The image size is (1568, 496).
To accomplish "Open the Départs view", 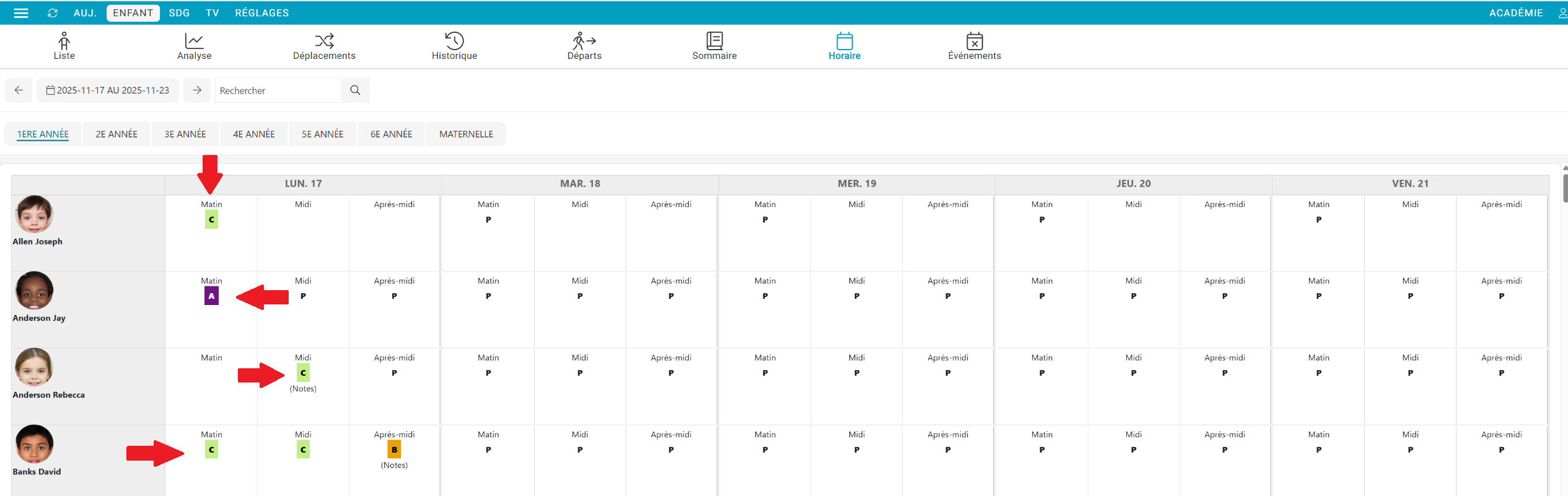I will tap(584, 46).
